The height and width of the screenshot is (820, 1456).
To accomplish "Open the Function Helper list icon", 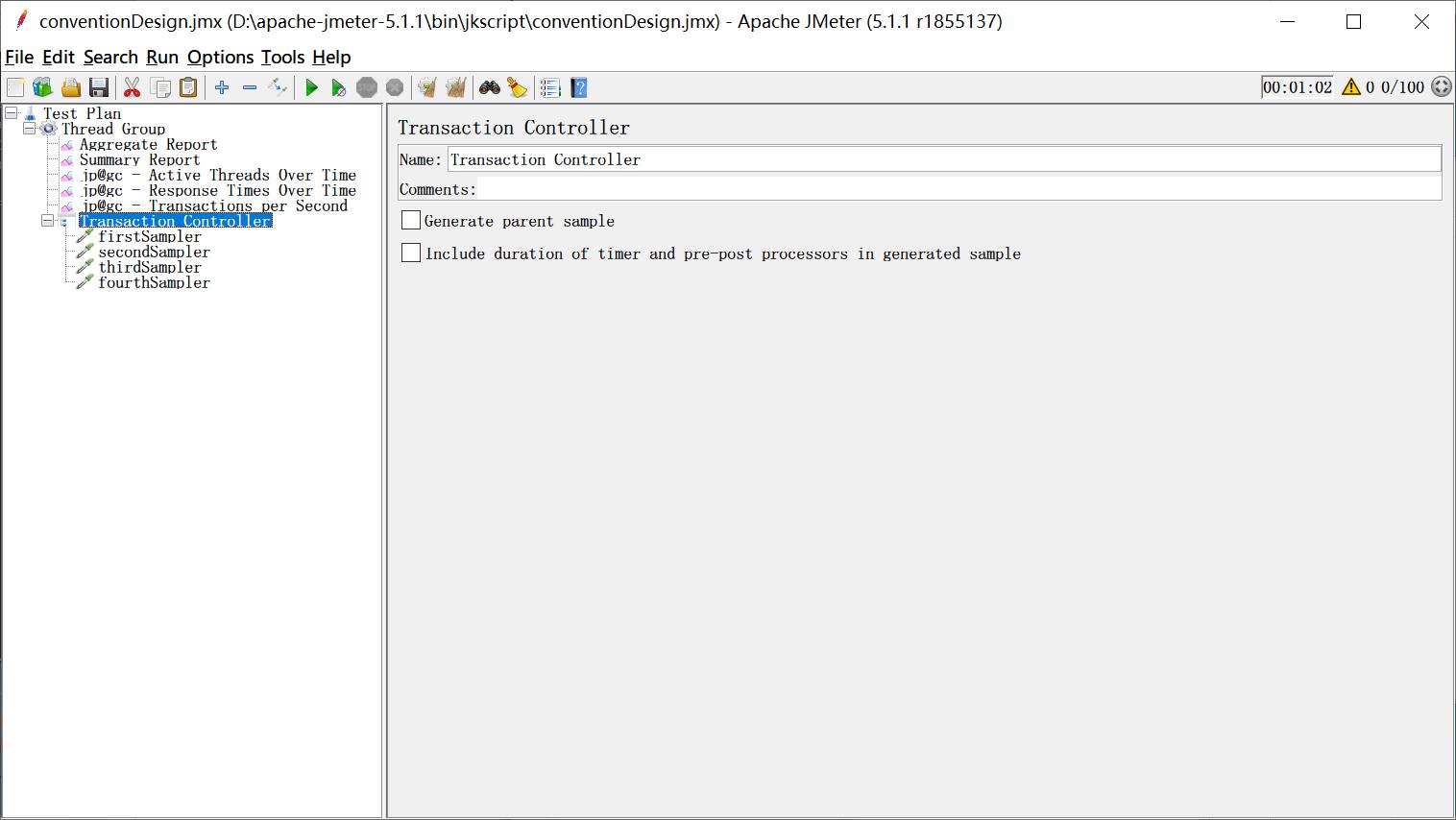I will tap(550, 88).
